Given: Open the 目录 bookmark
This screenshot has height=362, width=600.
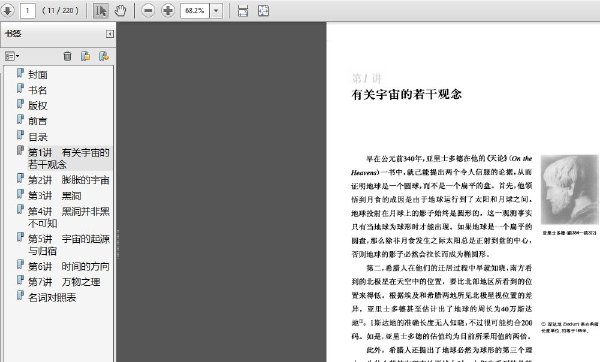Looking at the screenshot, I should [38, 137].
